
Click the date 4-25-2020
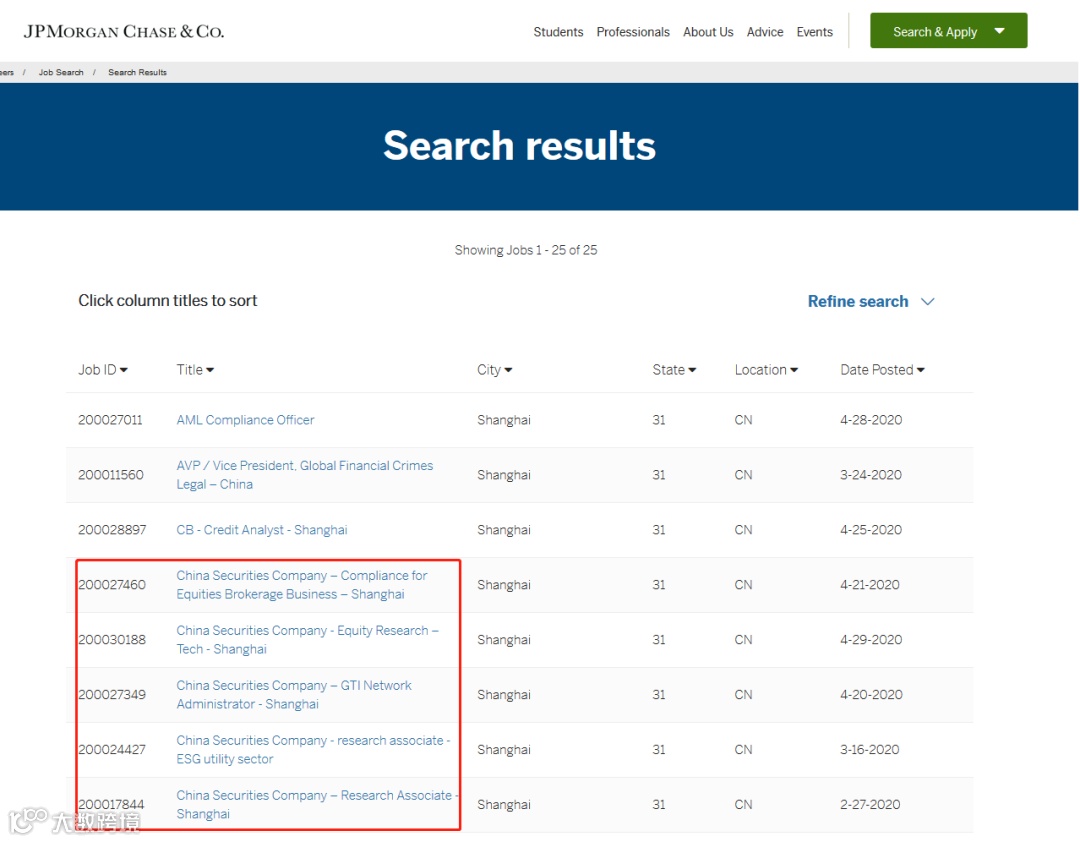(871, 530)
